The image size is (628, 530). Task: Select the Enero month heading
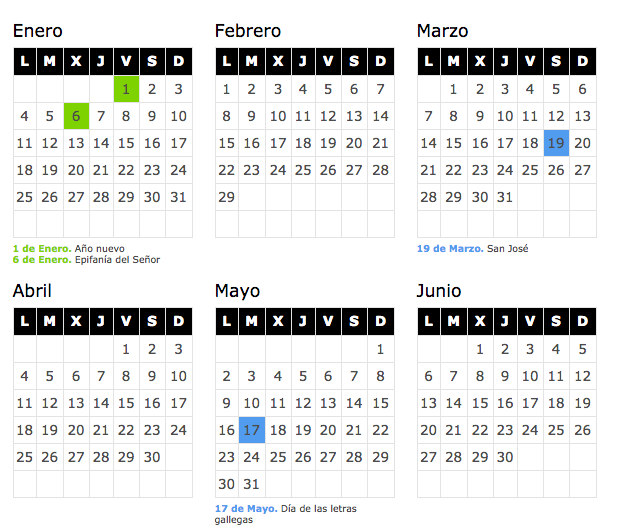click(38, 31)
